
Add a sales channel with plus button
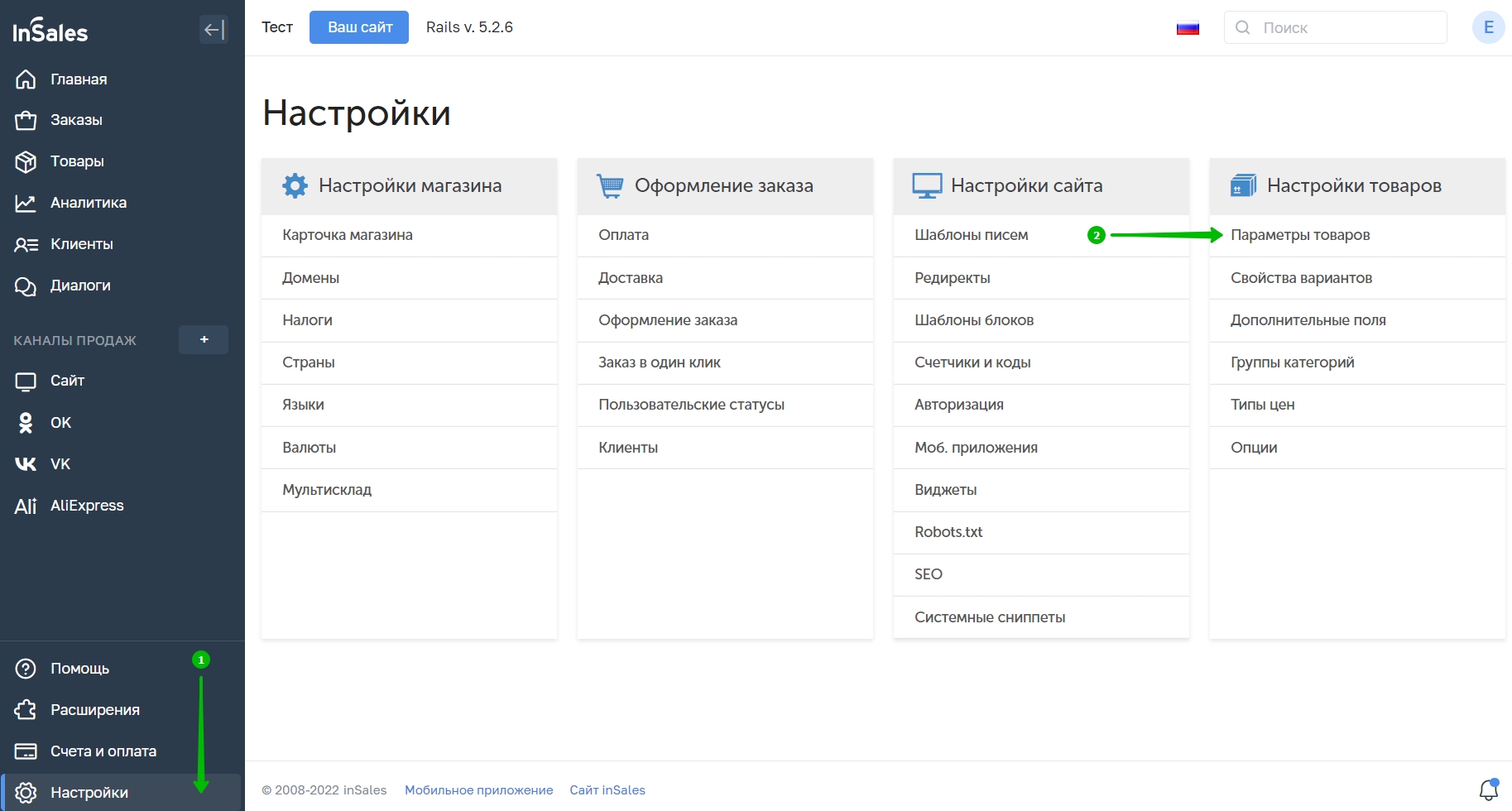point(204,339)
